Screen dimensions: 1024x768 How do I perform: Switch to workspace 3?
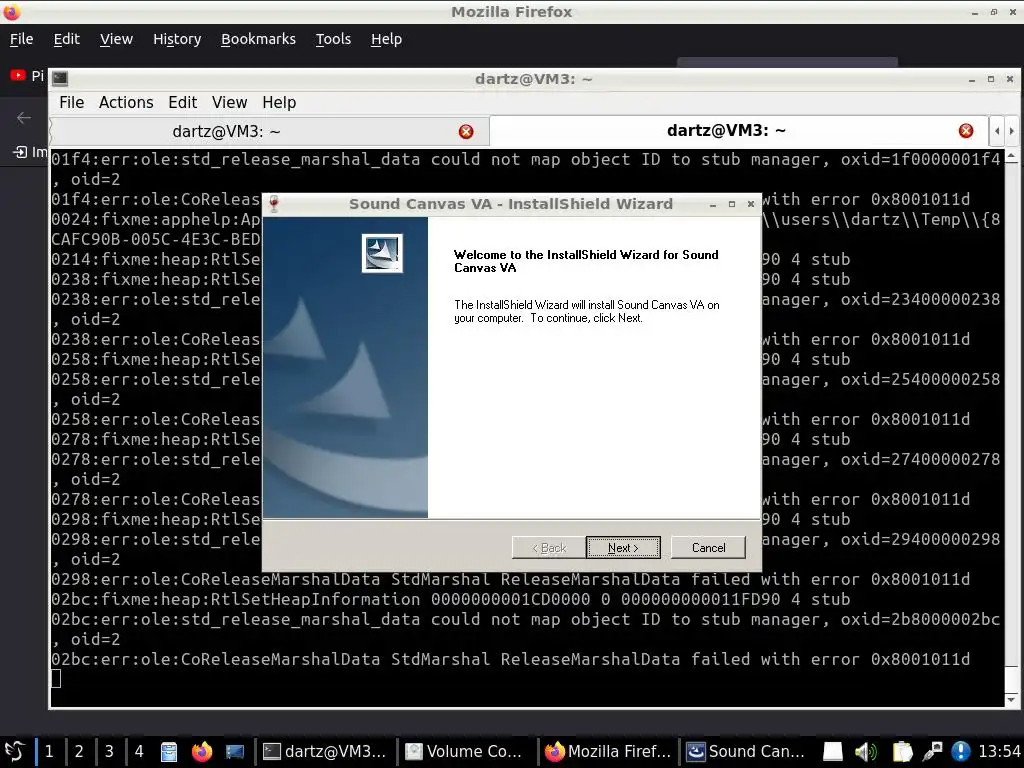point(109,752)
